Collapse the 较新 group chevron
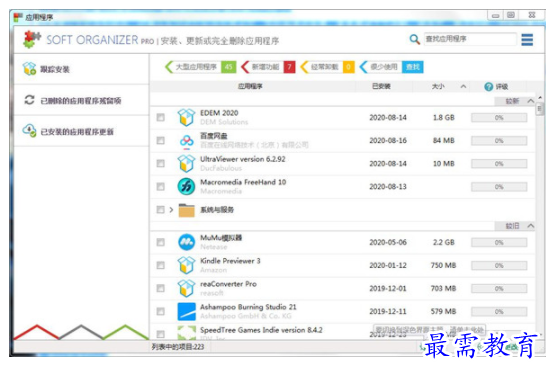This screenshot has width=546, height=377. (531, 101)
